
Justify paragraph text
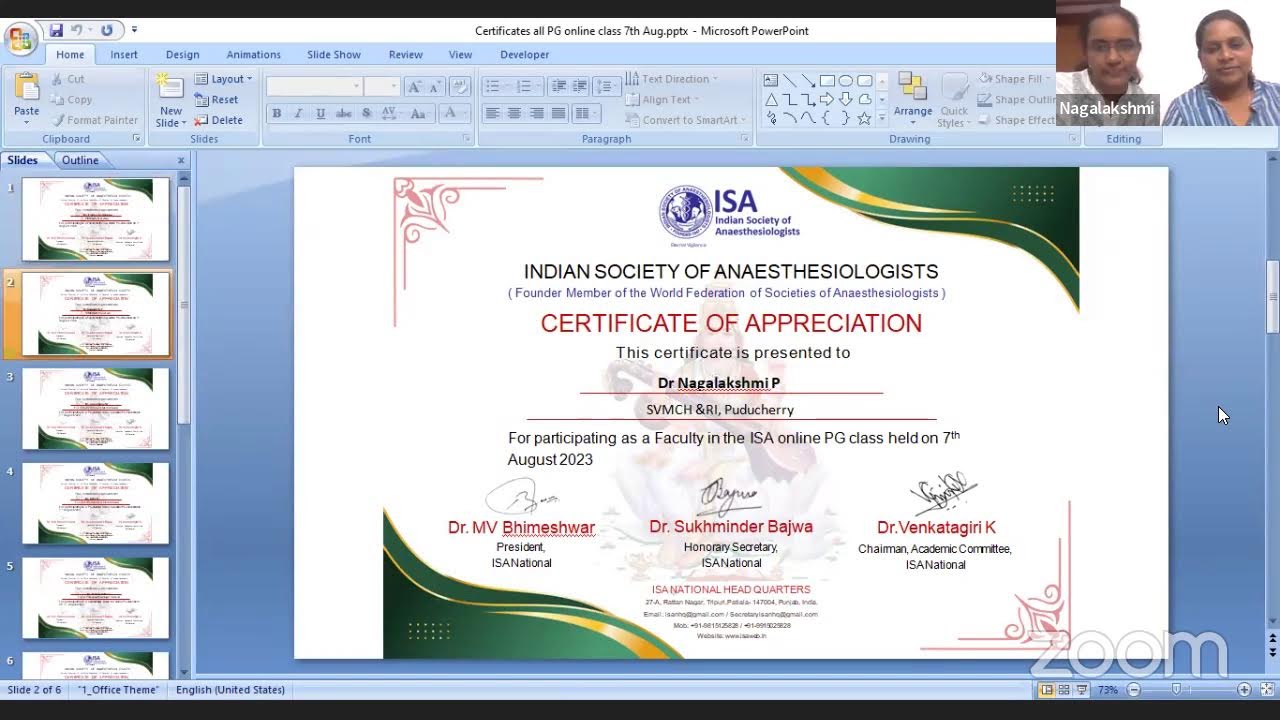coord(558,114)
